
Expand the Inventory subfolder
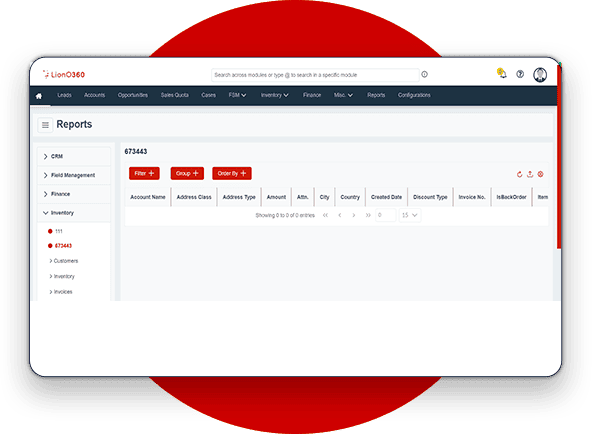click(x=62, y=276)
